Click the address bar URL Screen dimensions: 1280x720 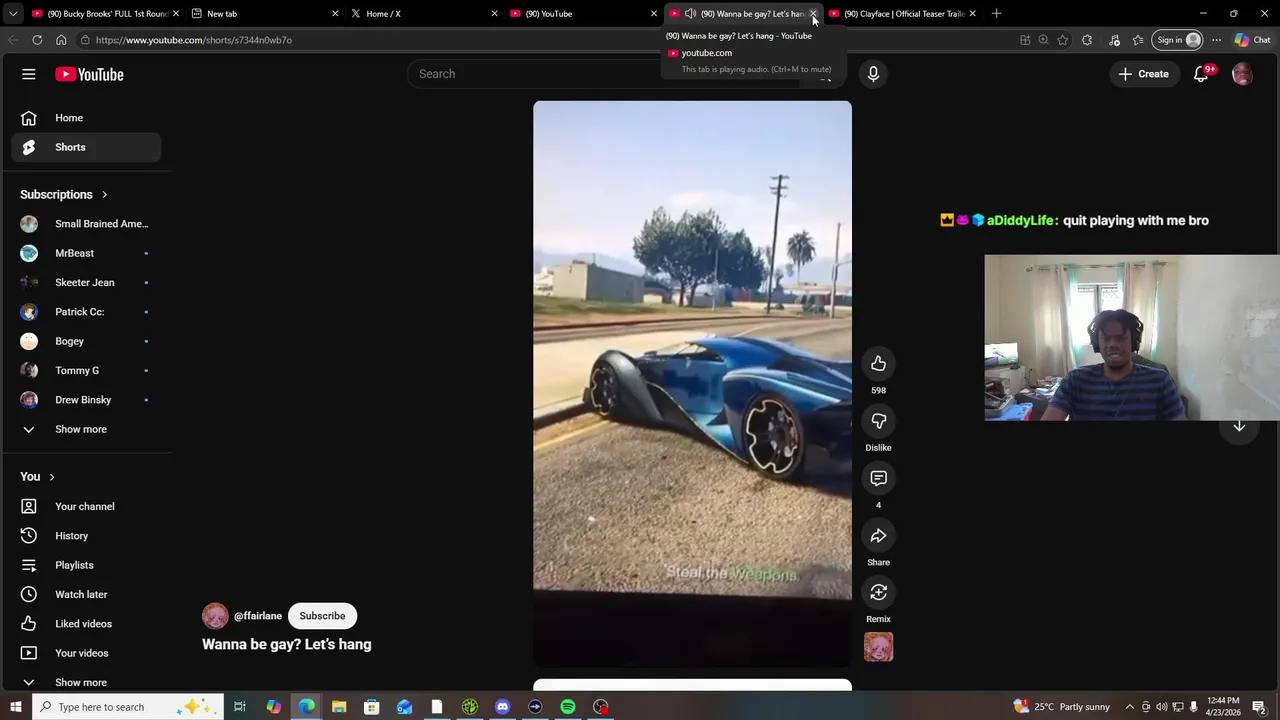coord(194,40)
